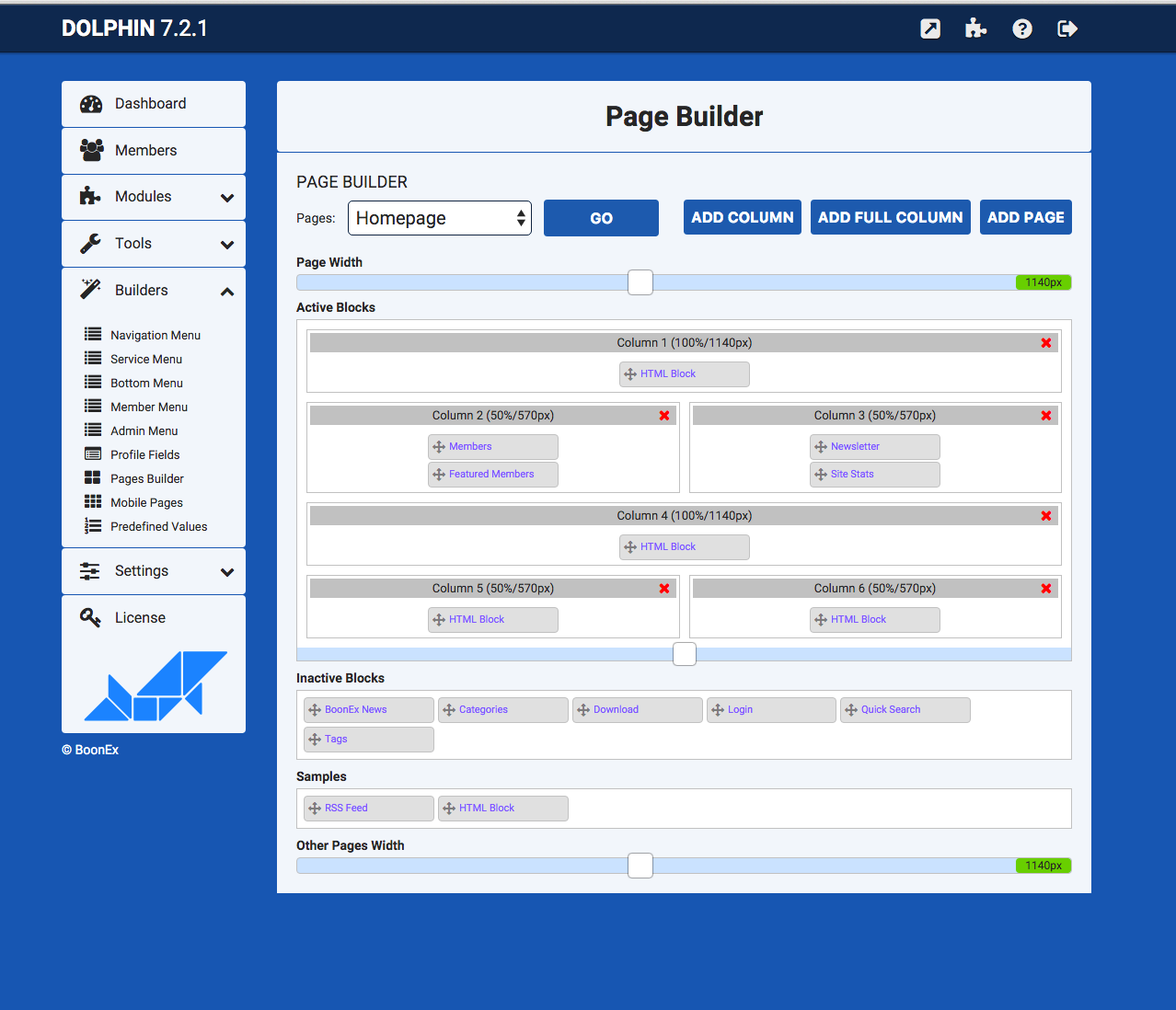Go to Dashboard in sidebar
Screen dimensions: 1176x1010
point(150,104)
